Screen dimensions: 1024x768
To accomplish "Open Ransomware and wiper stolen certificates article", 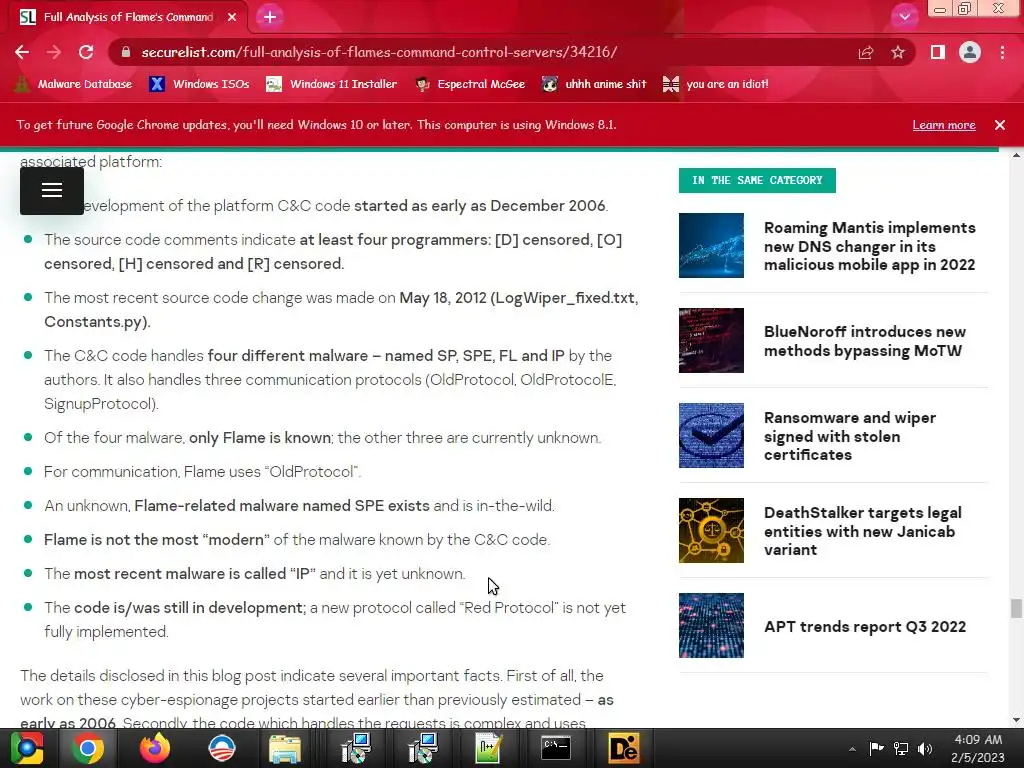I will pos(850,436).
